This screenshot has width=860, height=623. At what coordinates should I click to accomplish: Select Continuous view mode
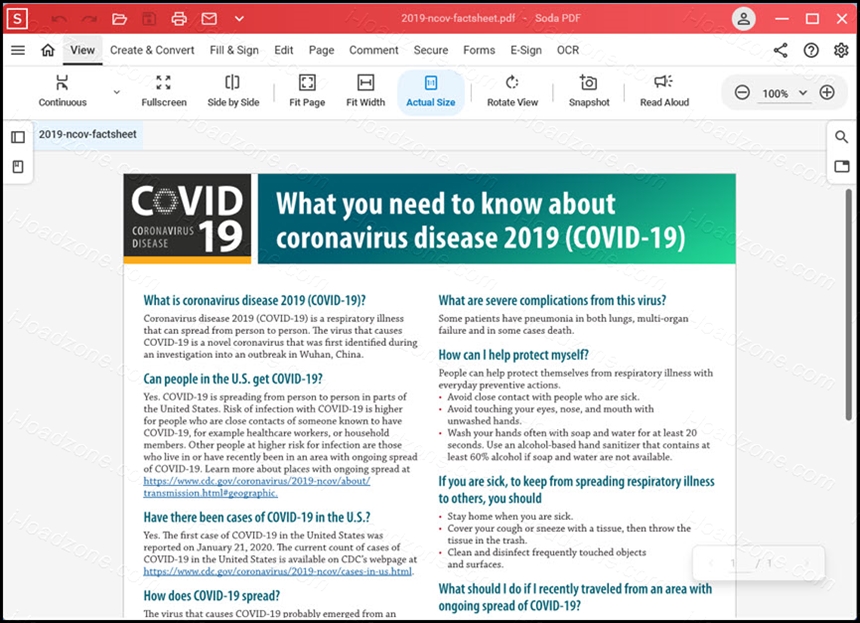click(63, 92)
